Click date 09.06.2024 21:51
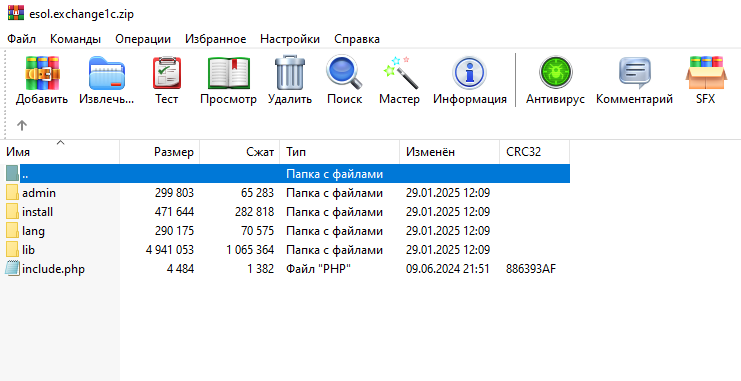741x381 pixels. 448,269
